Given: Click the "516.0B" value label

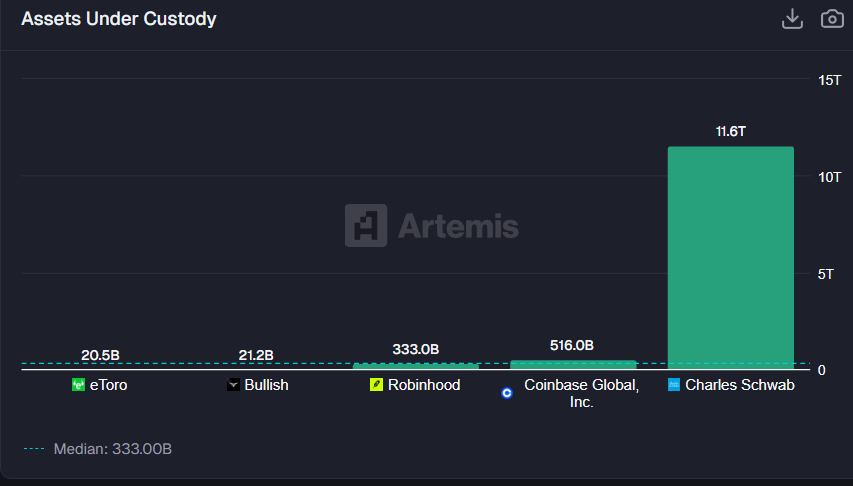Looking at the screenshot, I should click(572, 345).
